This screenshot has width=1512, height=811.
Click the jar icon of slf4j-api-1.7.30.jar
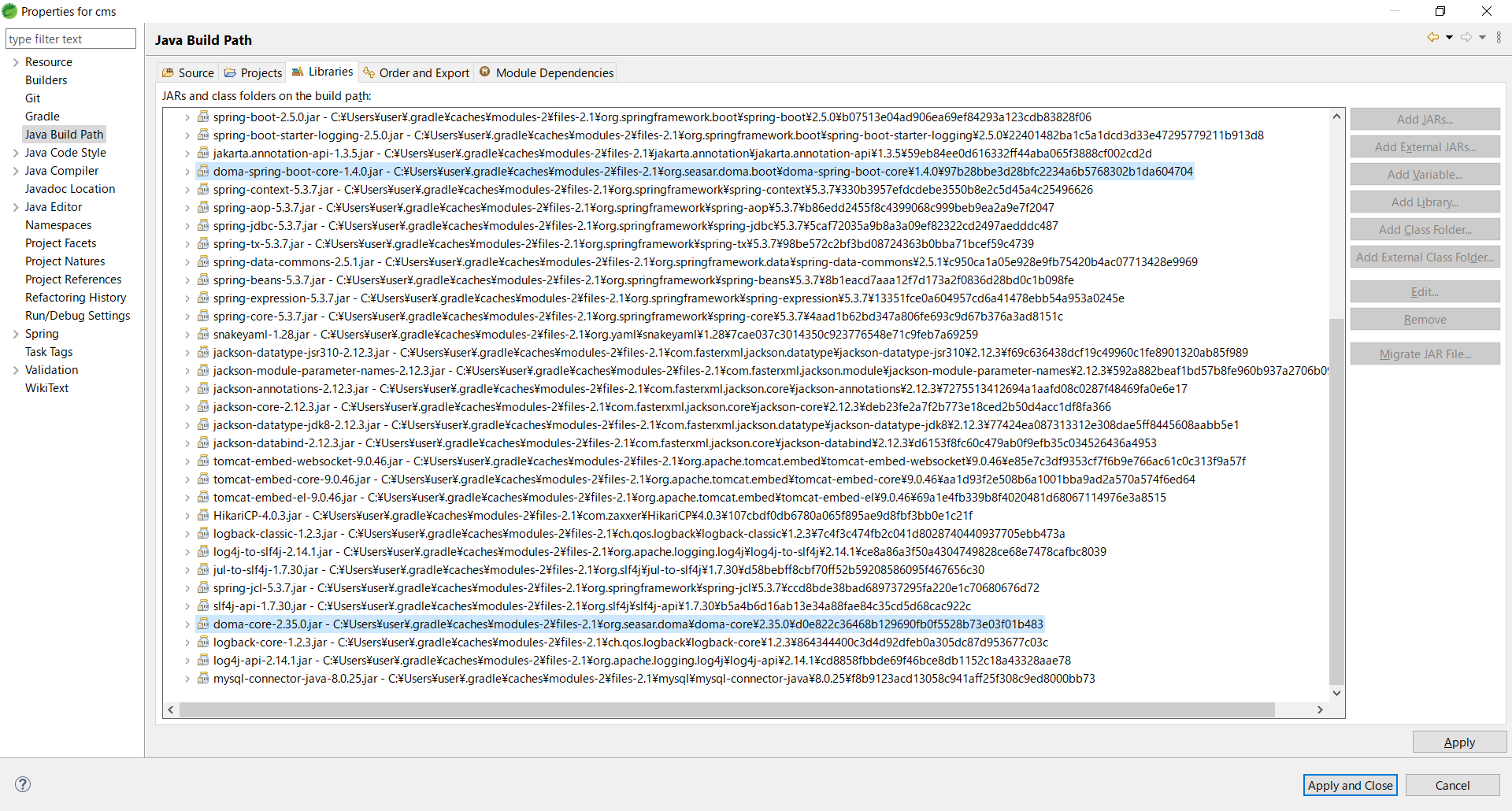coord(203,605)
